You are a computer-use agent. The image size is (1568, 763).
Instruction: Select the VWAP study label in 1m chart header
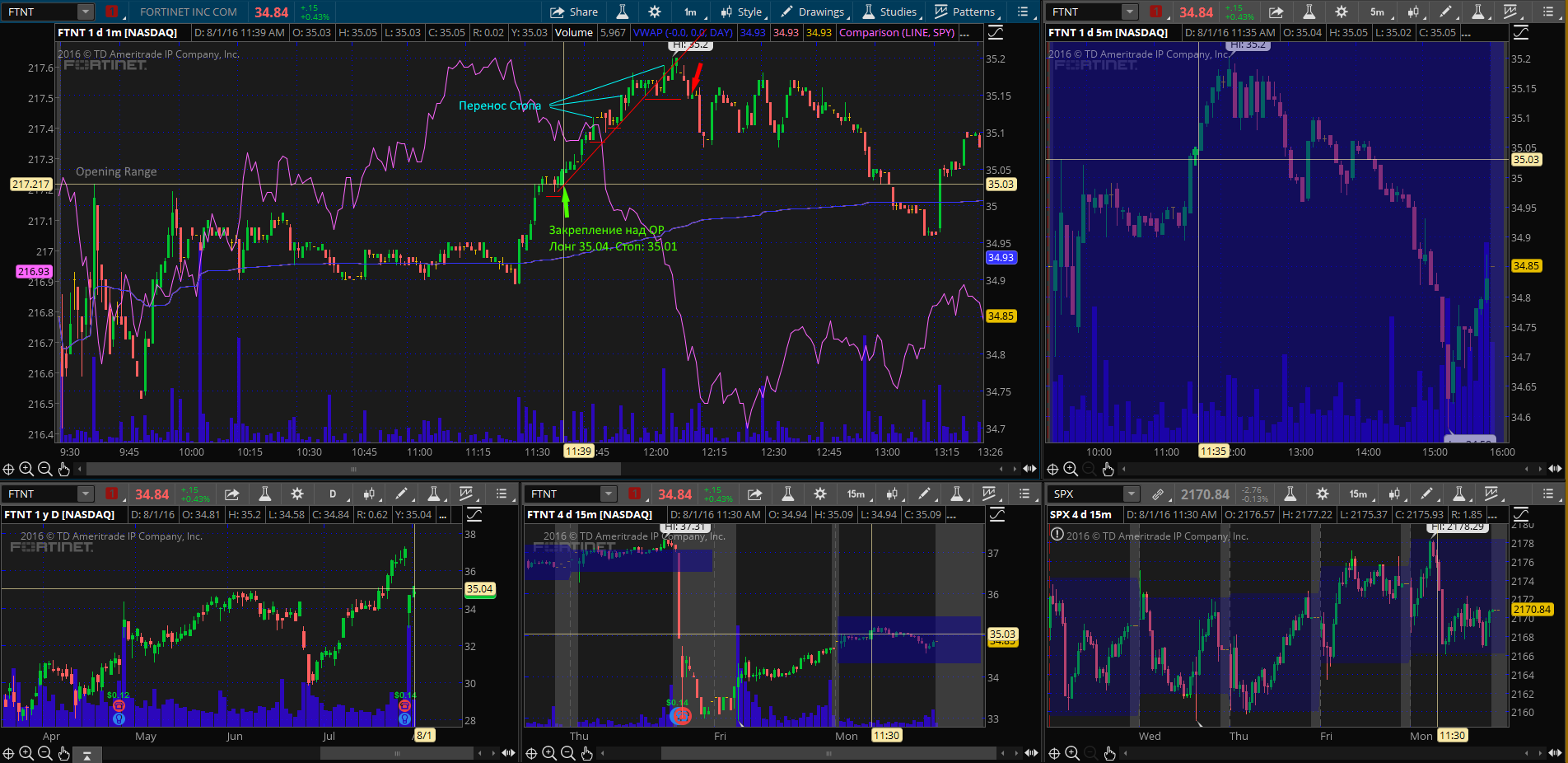[x=683, y=32]
